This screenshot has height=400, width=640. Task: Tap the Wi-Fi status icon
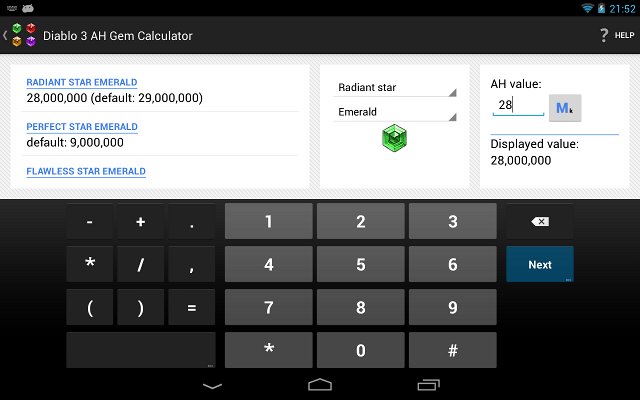(x=587, y=8)
